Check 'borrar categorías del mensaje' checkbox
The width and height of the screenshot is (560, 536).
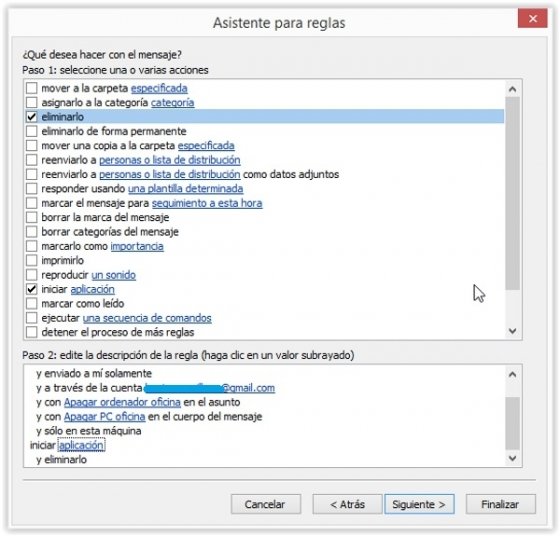click(31, 232)
